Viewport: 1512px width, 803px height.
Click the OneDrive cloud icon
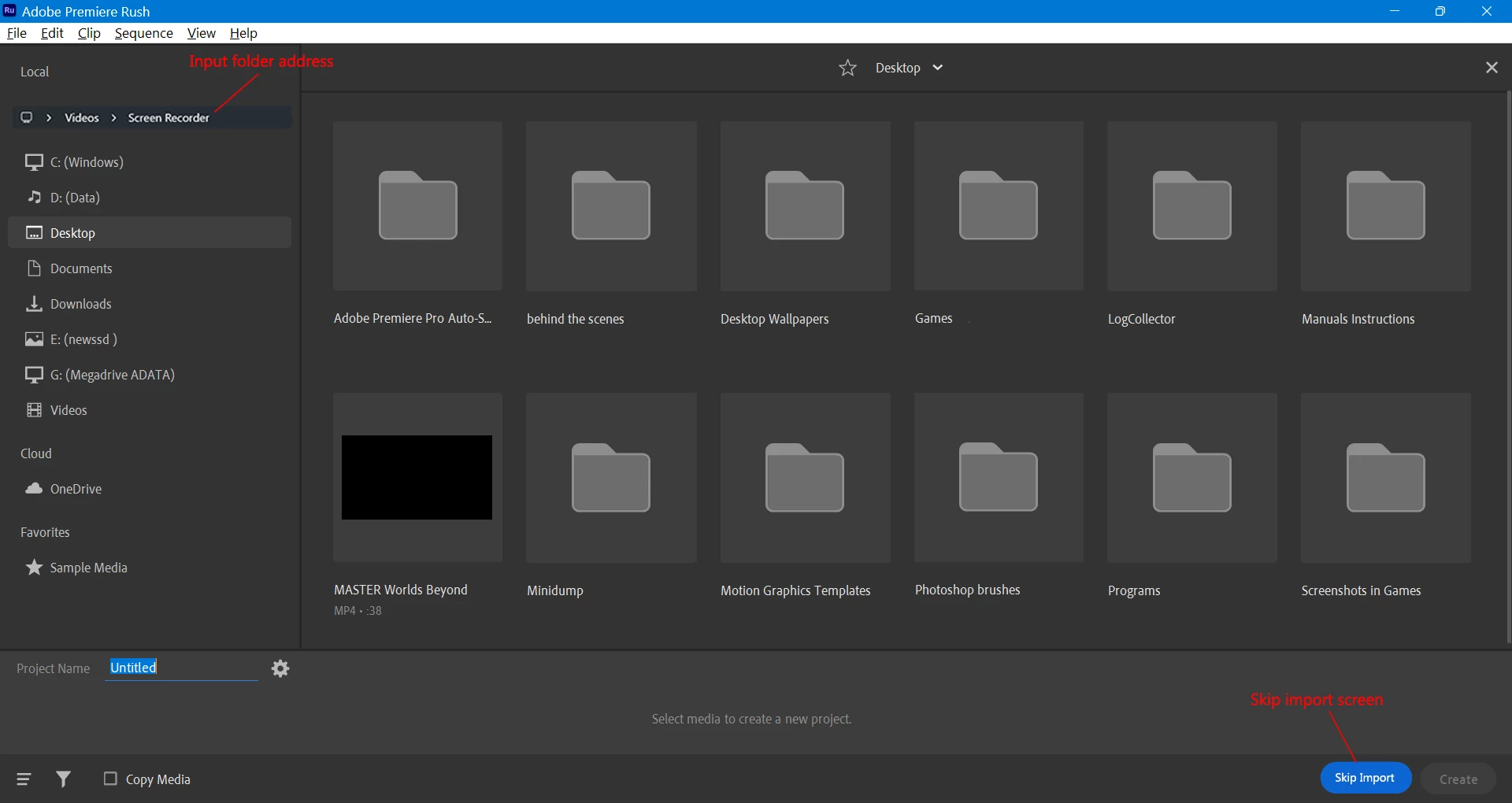point(34,489)
